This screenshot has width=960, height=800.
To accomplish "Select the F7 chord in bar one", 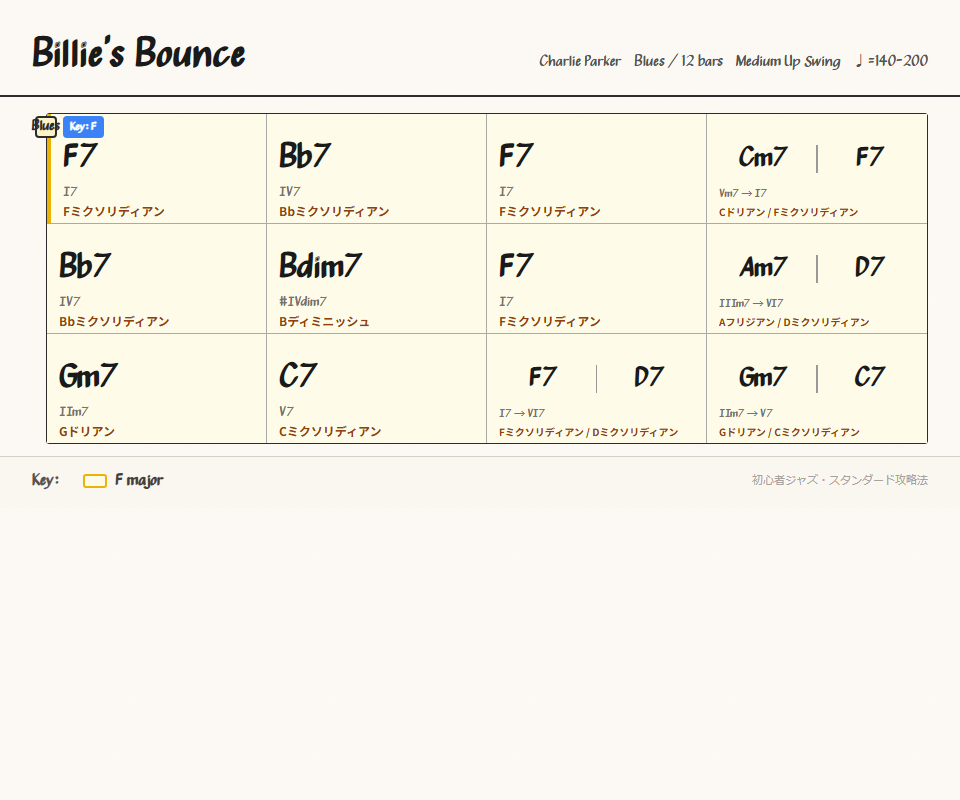I will tap(77, 156).
